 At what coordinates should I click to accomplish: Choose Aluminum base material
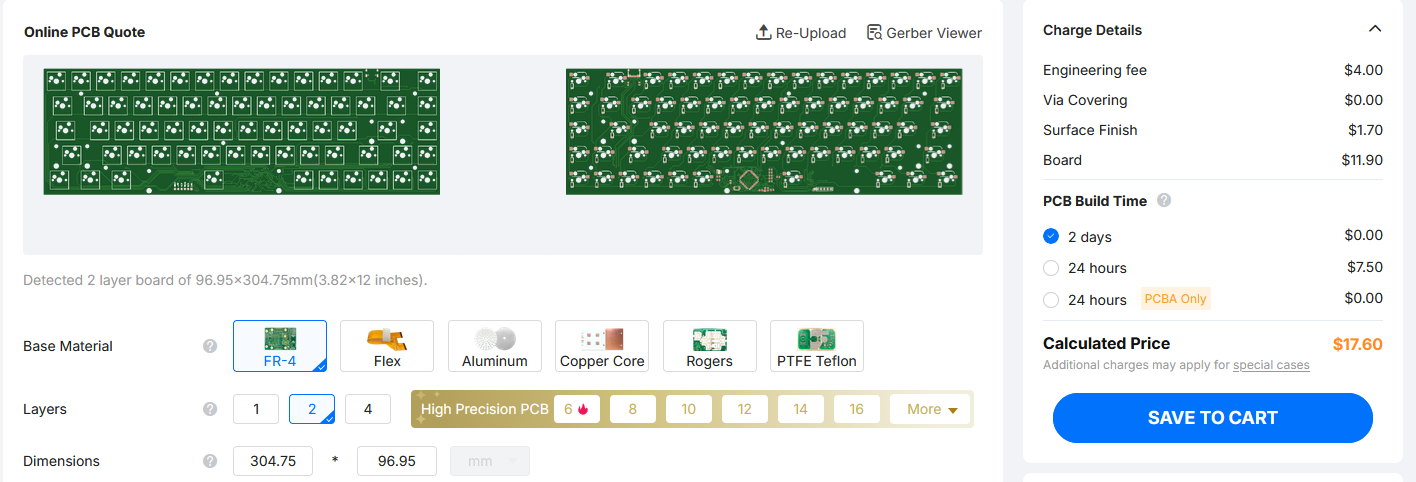pos(495,346)
